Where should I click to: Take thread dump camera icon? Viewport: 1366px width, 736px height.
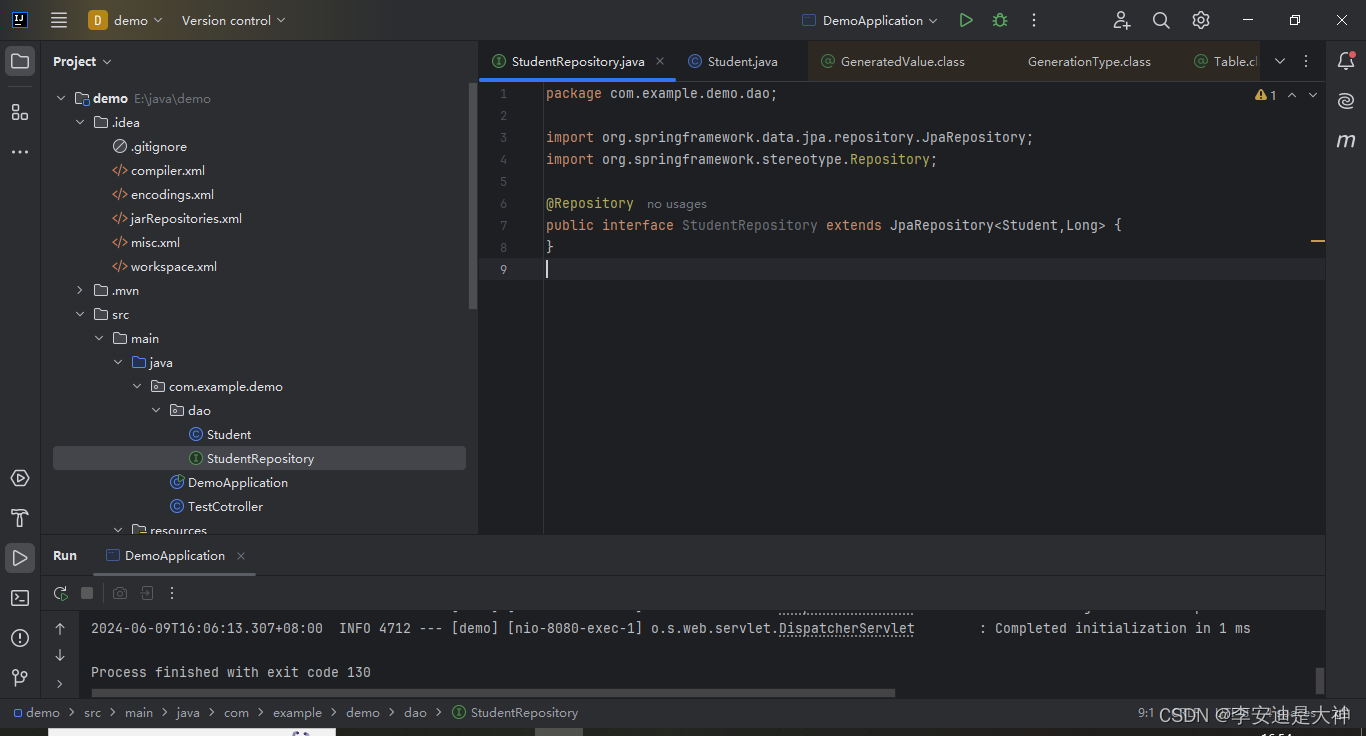click(120, 593)
